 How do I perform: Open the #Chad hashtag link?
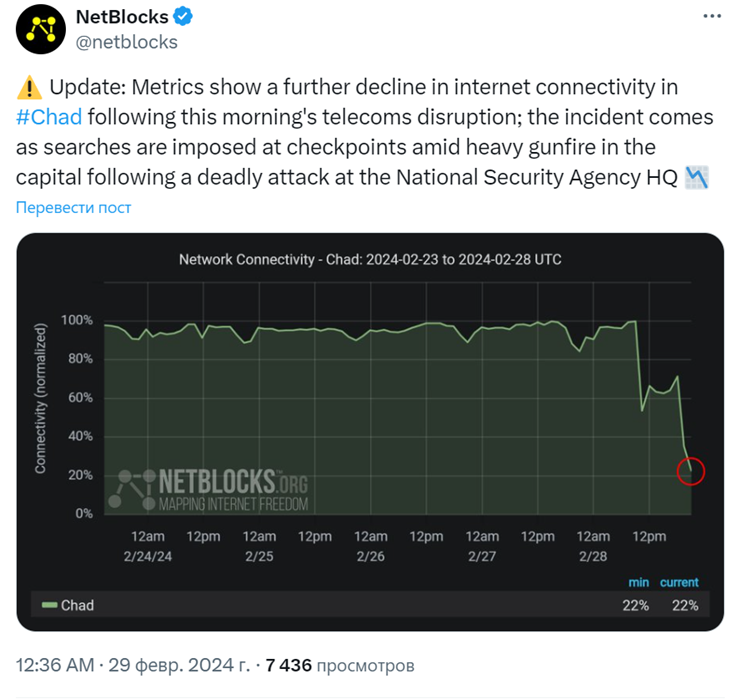pyautogui.click(x=49, y=117)
